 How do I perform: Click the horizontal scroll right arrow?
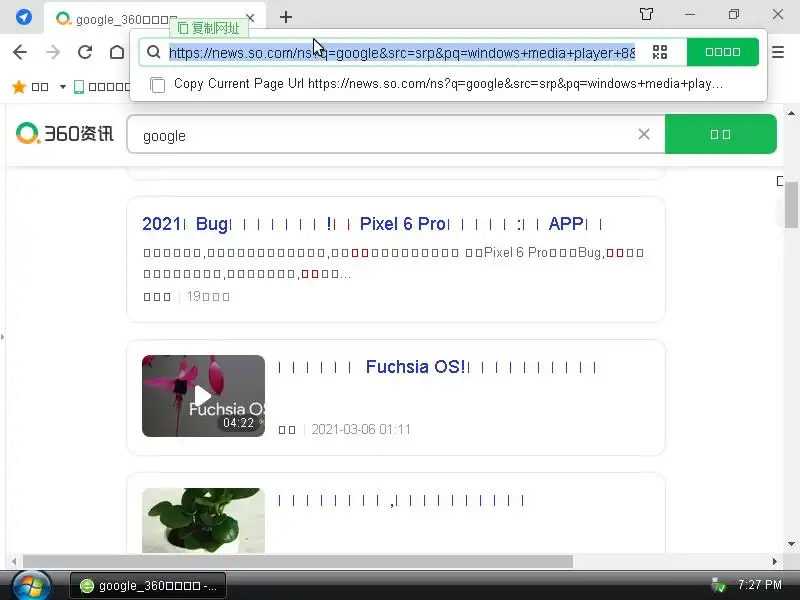pos(774,561)
